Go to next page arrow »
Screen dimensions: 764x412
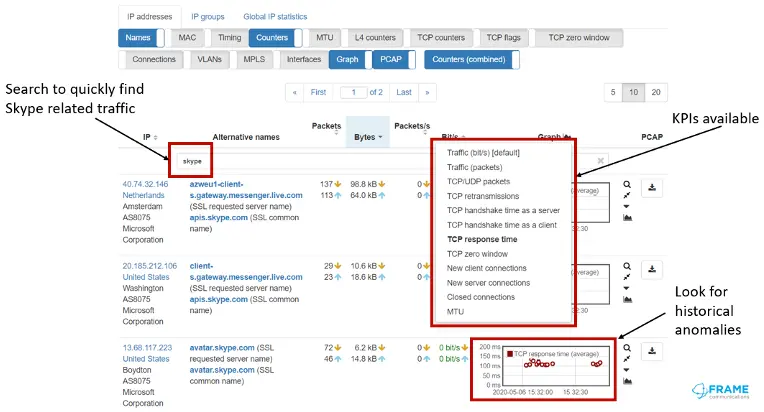click(427, 92)
